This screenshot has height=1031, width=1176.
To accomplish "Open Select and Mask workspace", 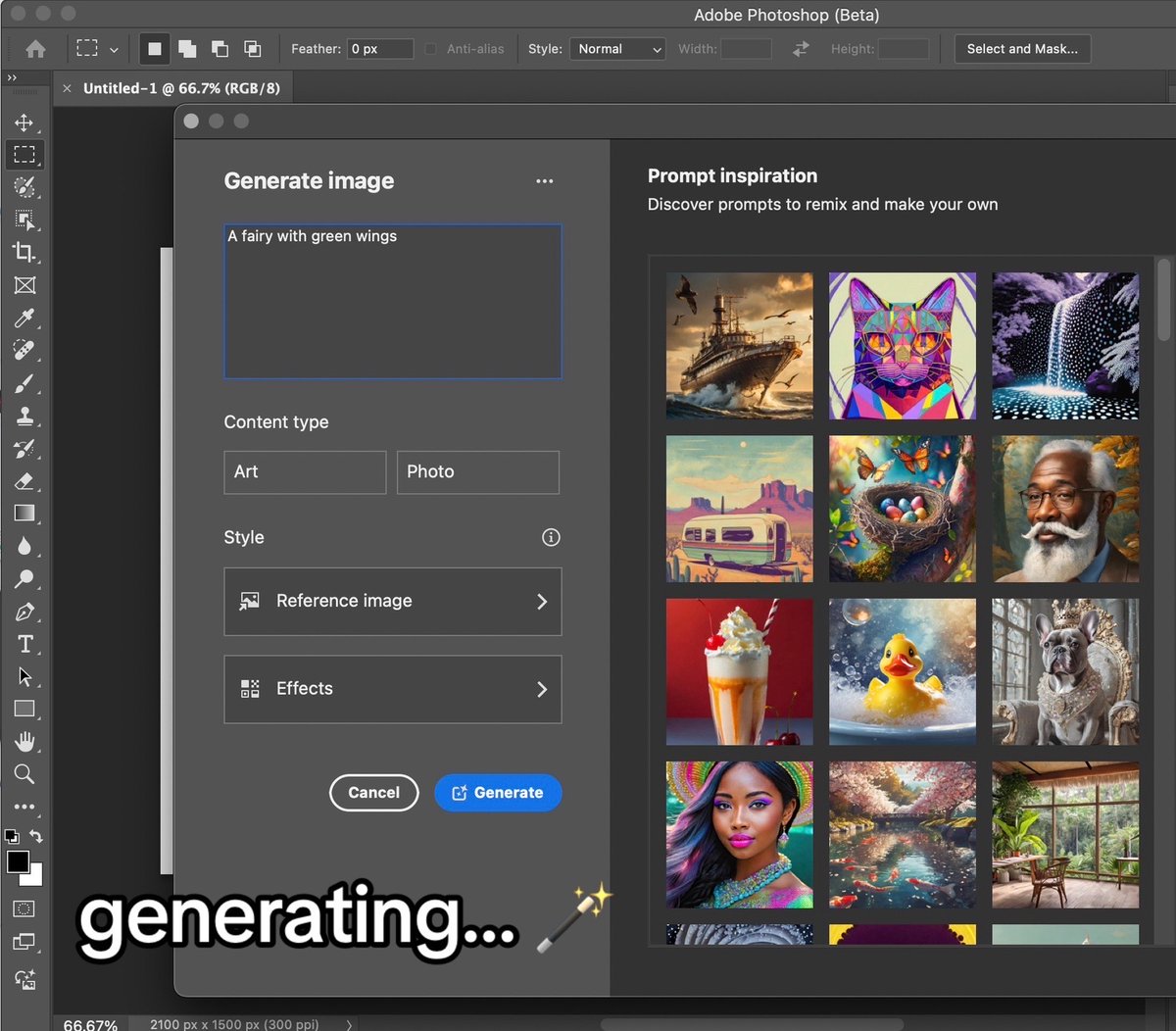I will (x=1022, y=49).
